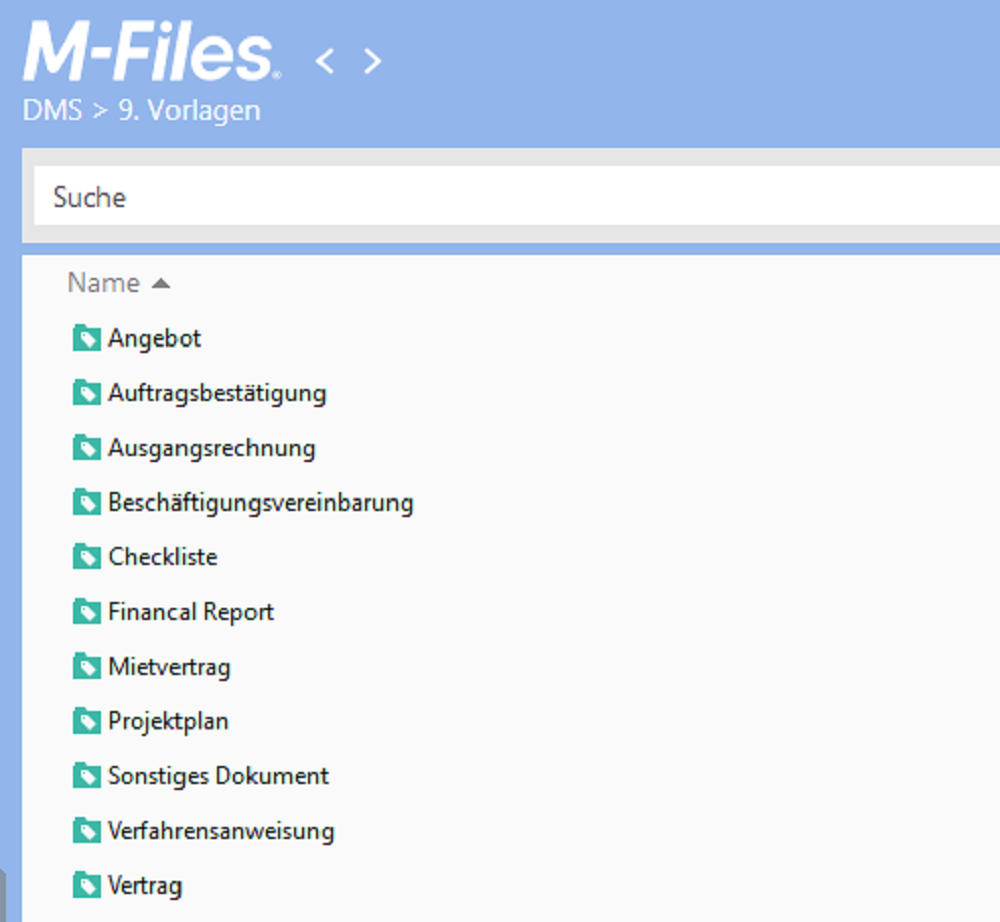Click the Name column header
Image resolution: width=1000 pixels, height=922 pixels.
103,283
